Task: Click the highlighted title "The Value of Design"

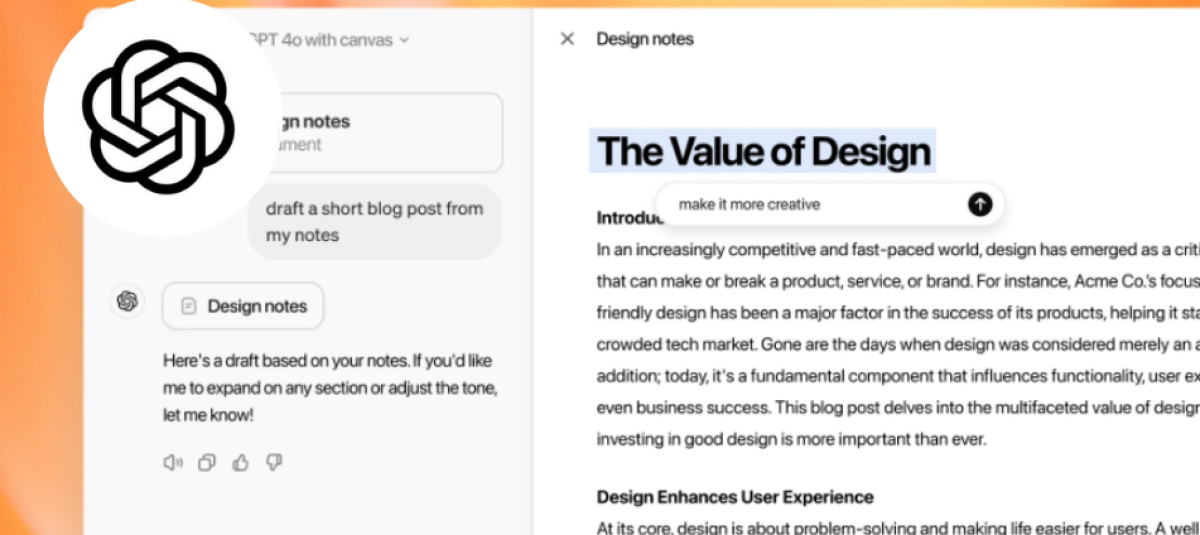Action: tap(764, 152)
